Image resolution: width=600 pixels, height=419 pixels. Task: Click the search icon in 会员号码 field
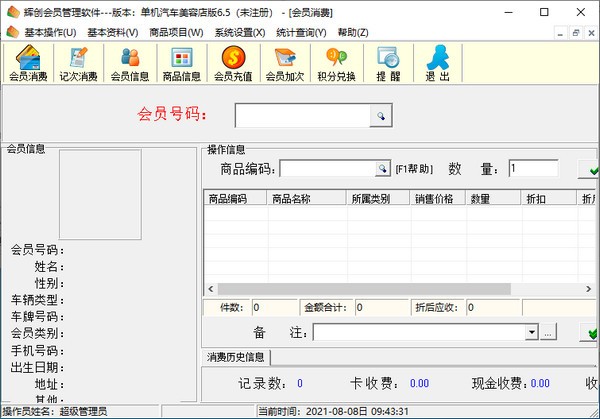380,117
